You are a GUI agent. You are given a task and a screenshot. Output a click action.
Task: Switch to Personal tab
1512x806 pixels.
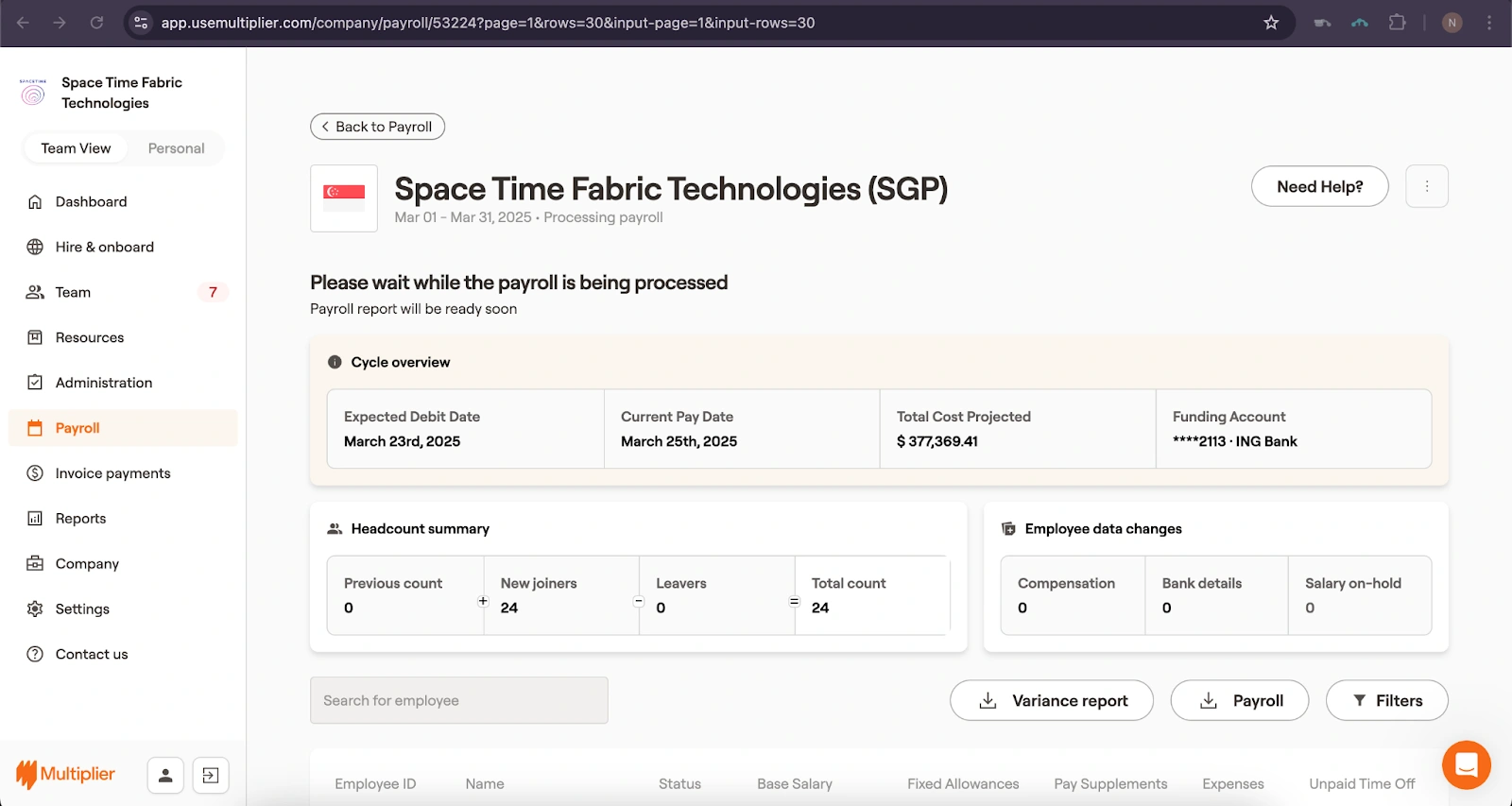(176, 148)
